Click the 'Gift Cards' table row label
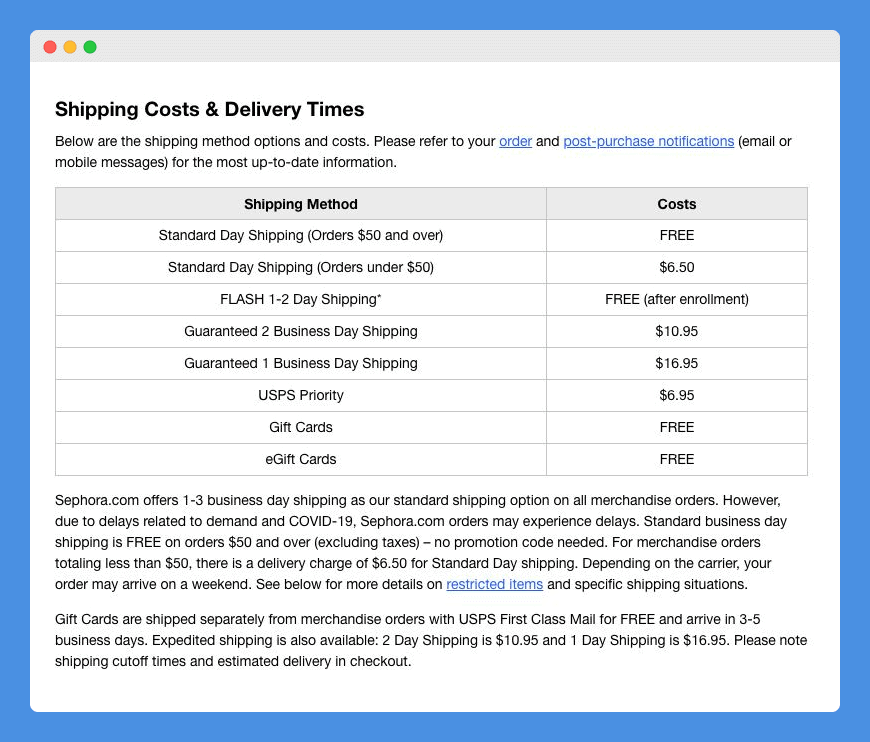The image size is (870, 742). pos(301,427)
